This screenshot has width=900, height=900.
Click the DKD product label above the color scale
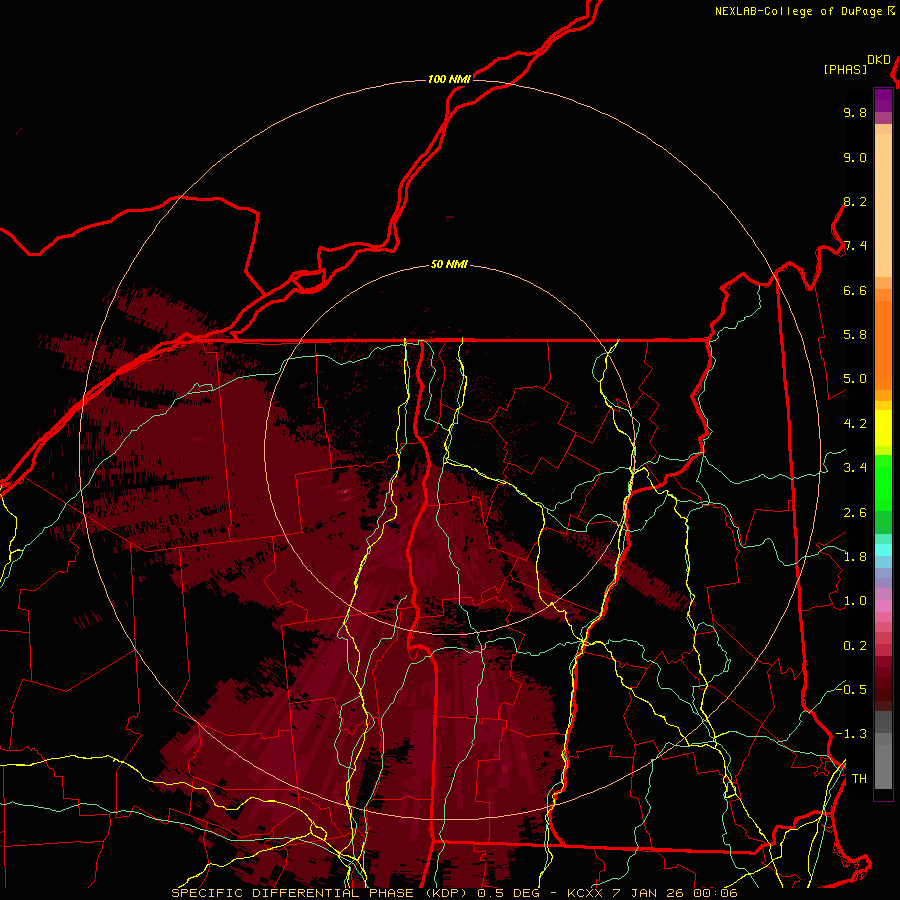tap(879, 60)
